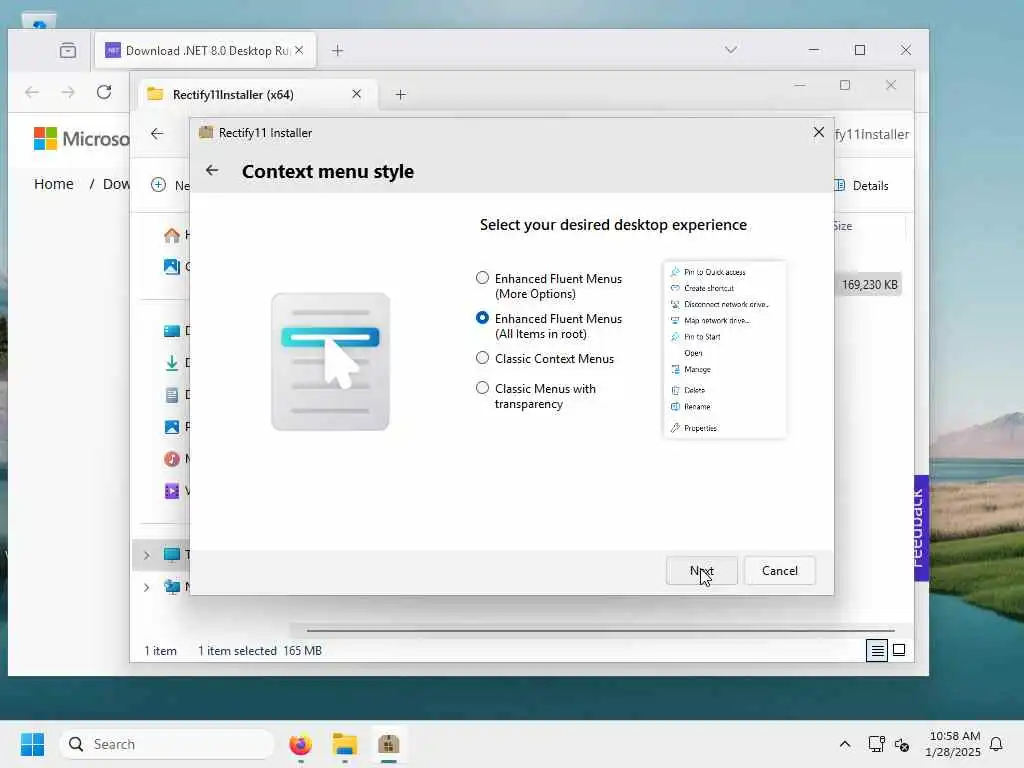Open taskbar clock and date
1024x768 pixels.
pos(953,744)
